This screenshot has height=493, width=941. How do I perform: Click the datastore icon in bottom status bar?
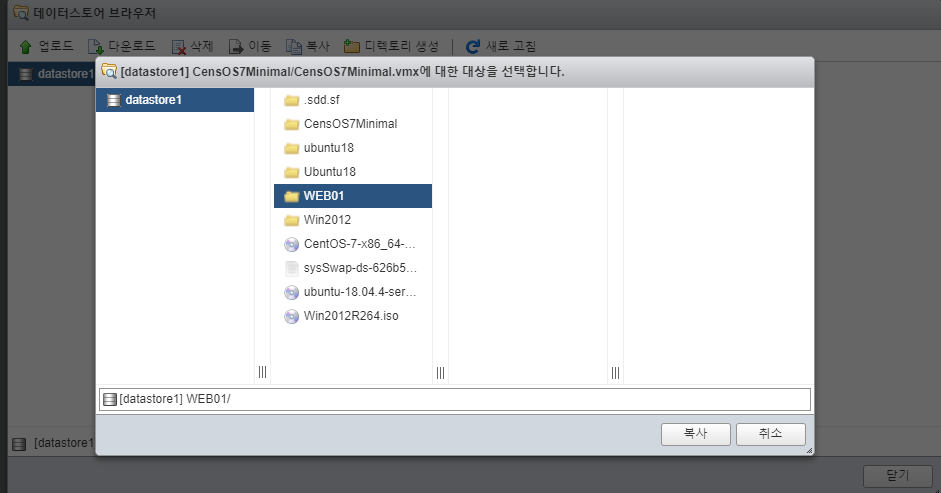click(x=19, y=444)
